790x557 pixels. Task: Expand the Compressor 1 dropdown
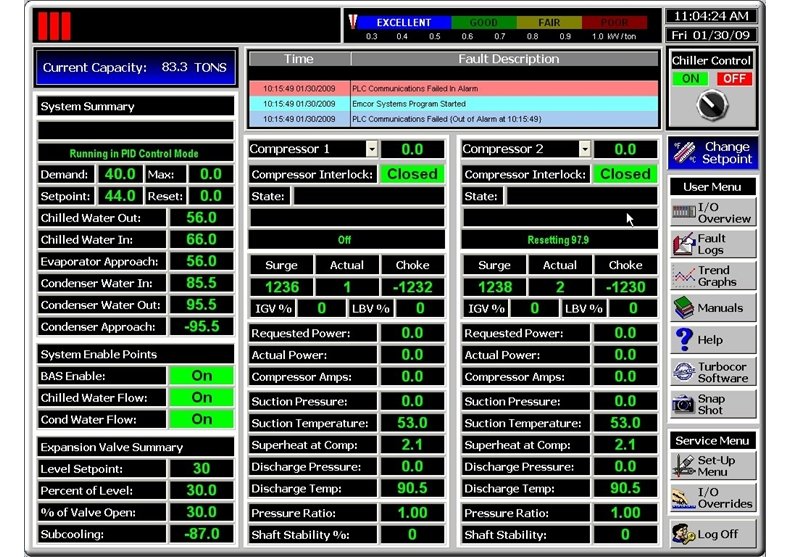click(x=372, y=149)
